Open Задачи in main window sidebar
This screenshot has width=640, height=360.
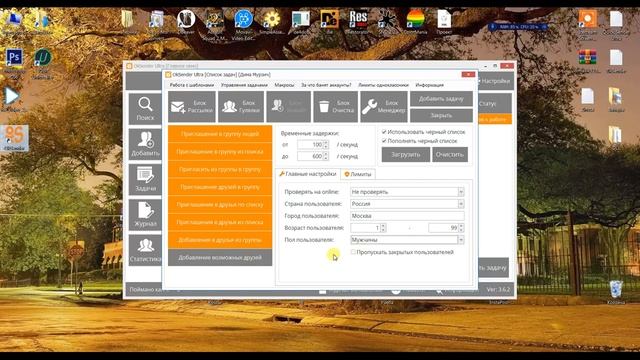pos(145,179)
